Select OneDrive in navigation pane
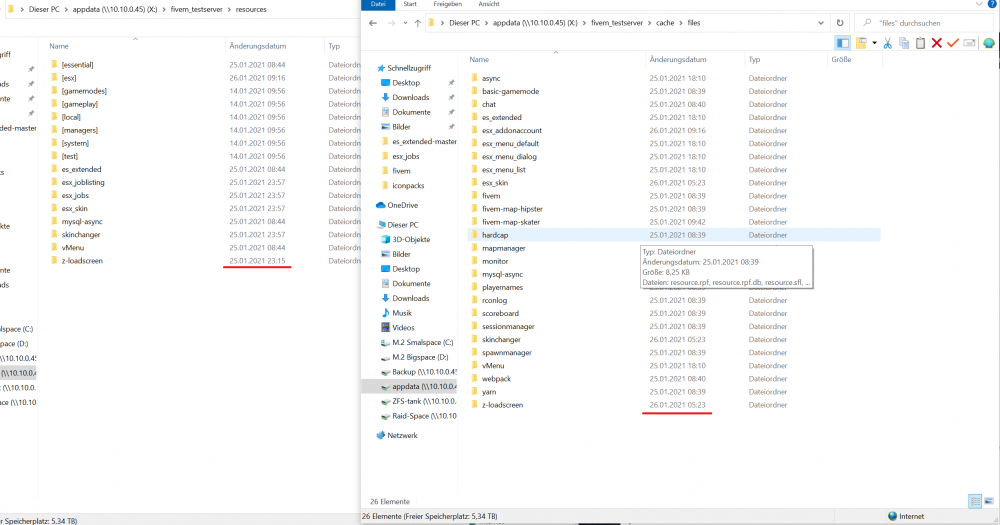The width and height of the screenshot is (1000, 525). tap(402, 205)
